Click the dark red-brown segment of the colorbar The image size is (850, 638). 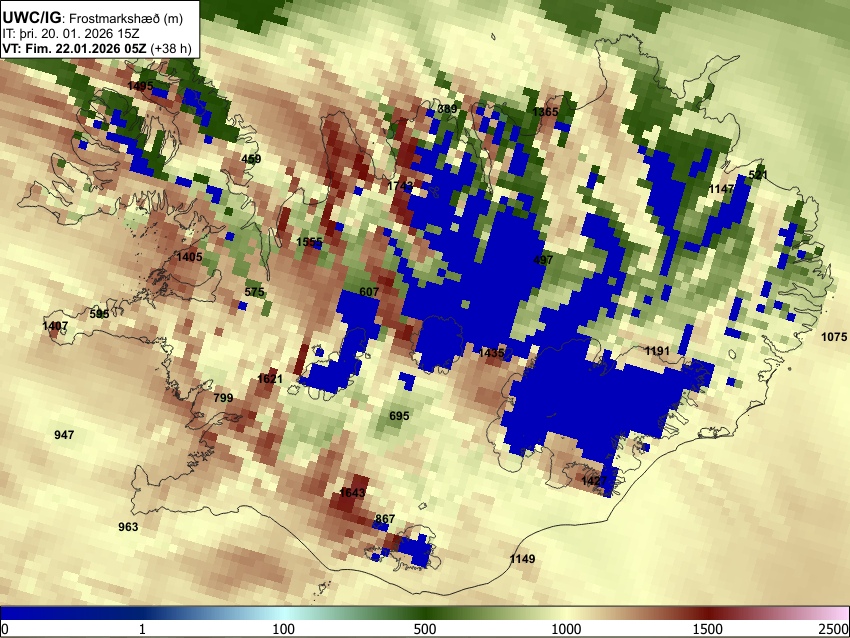(x=708, y=613)
